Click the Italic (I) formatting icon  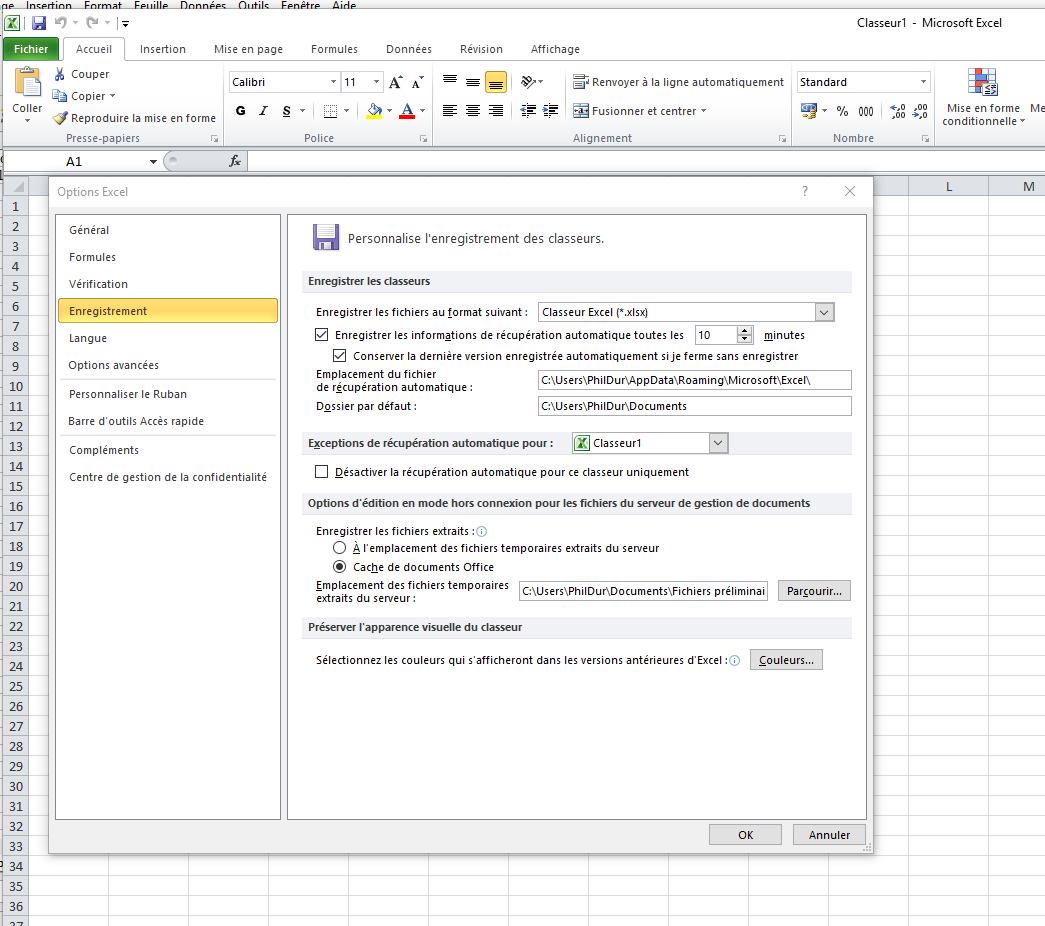(x=264, y=111)
